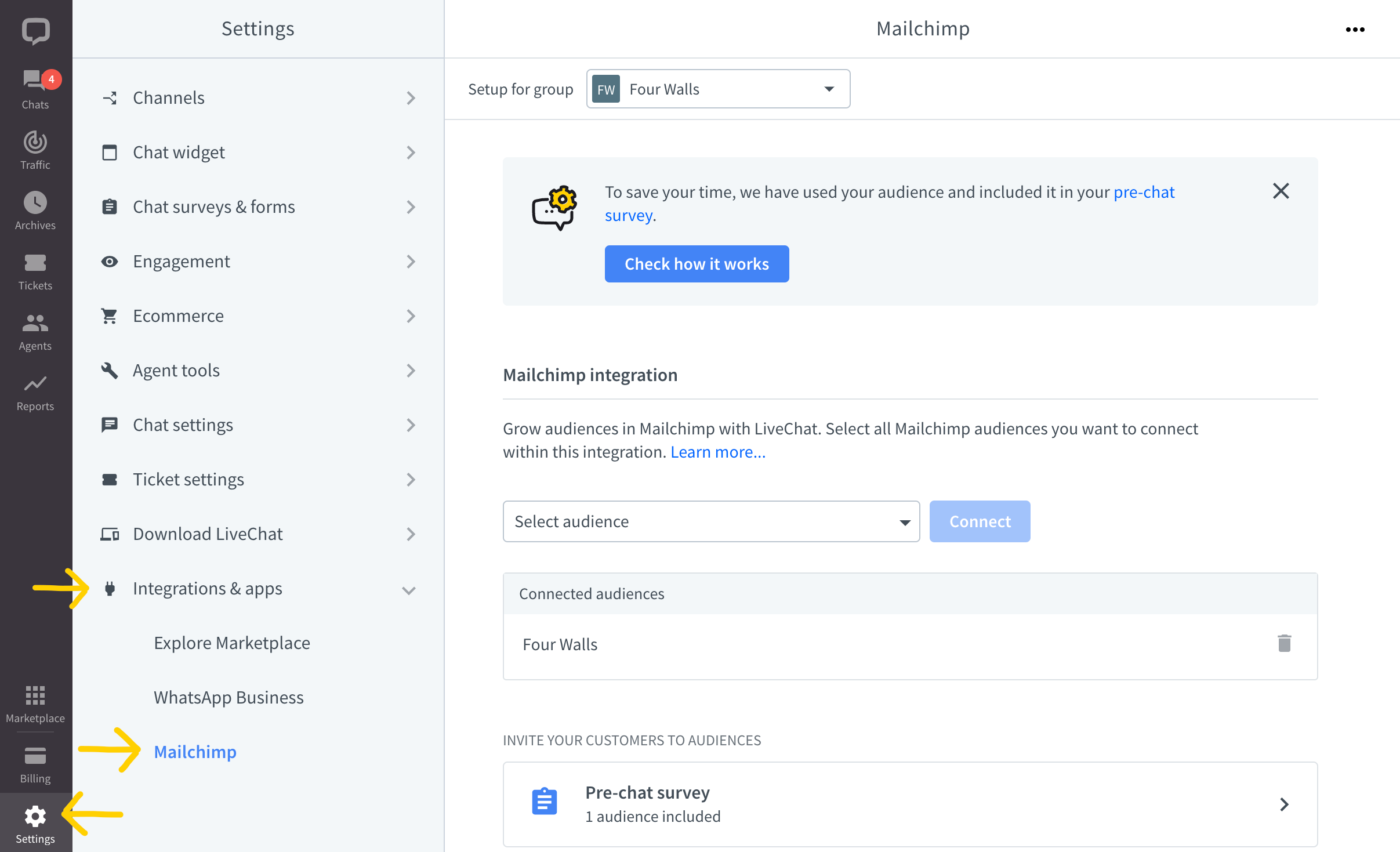Click the Engagement eye icon
This screenshot has width=1400, height=852.
click(x=110, y=262)
